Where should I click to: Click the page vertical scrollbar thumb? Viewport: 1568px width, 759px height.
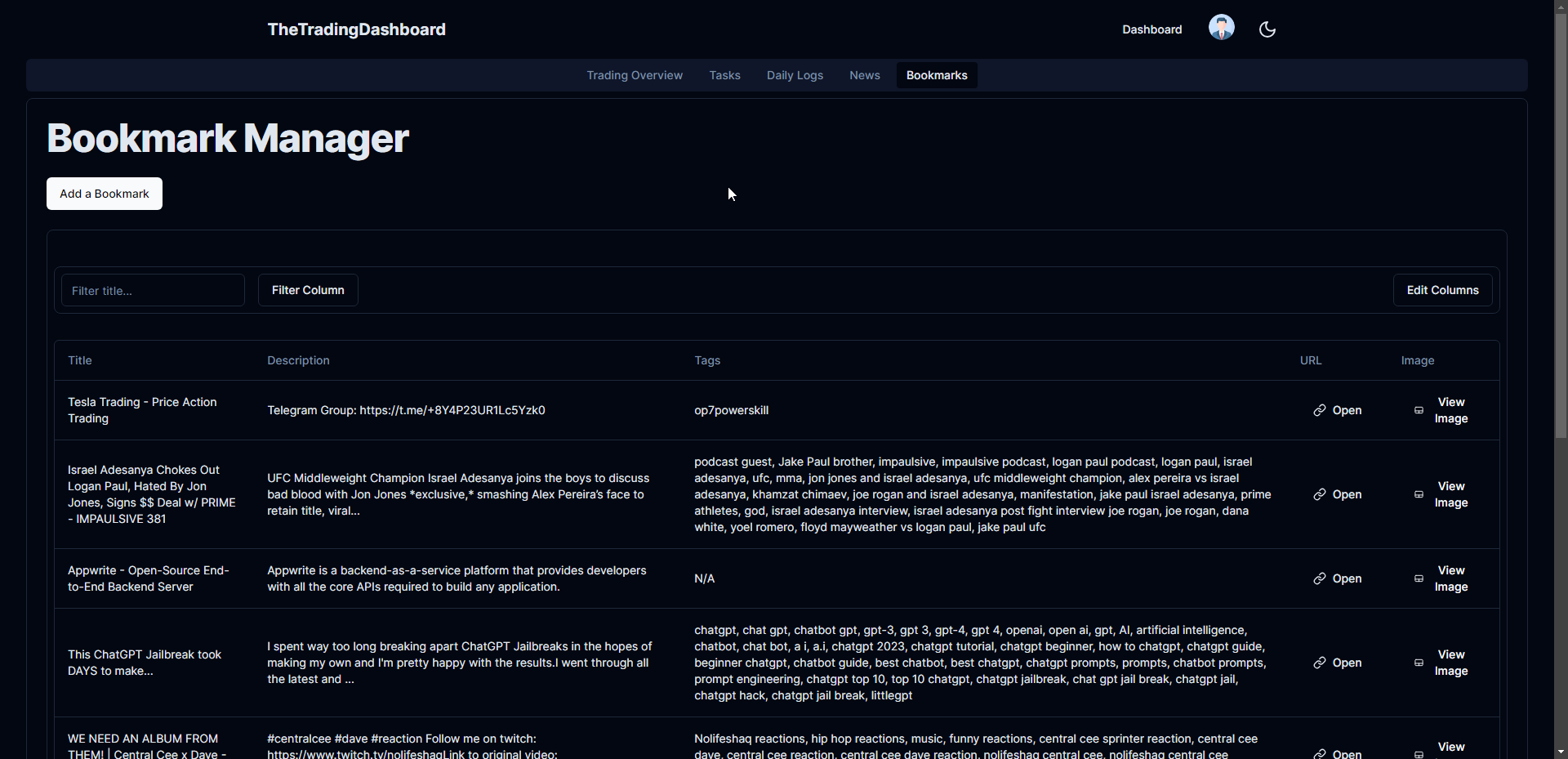1561,226
